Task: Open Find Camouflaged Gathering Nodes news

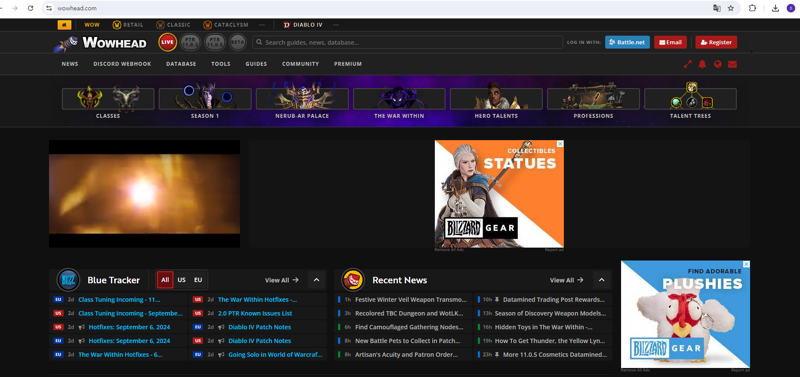Action: (409, 327)
